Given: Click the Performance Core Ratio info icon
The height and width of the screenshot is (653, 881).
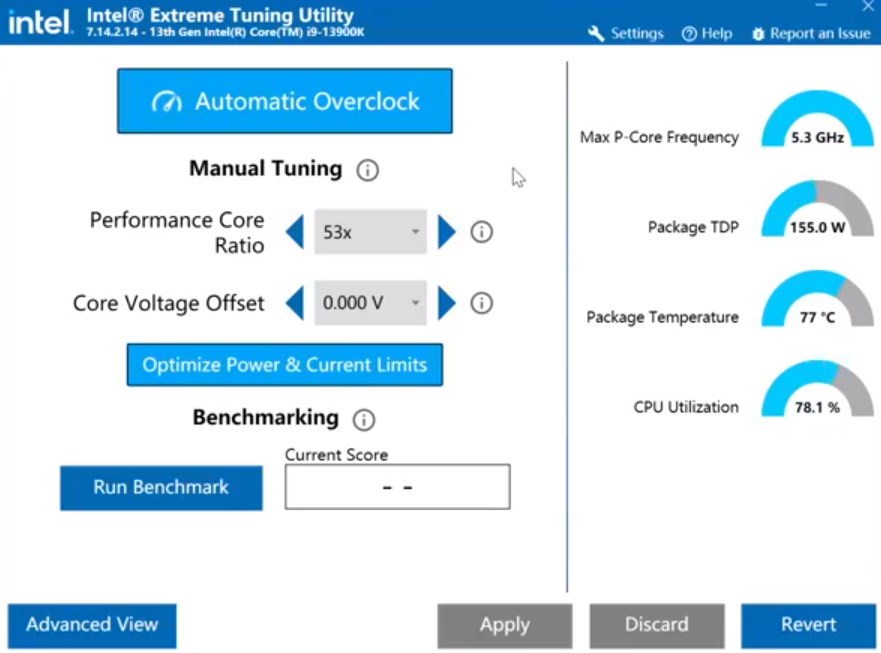Looking at the screenshot, I should [x=481, y=232].
